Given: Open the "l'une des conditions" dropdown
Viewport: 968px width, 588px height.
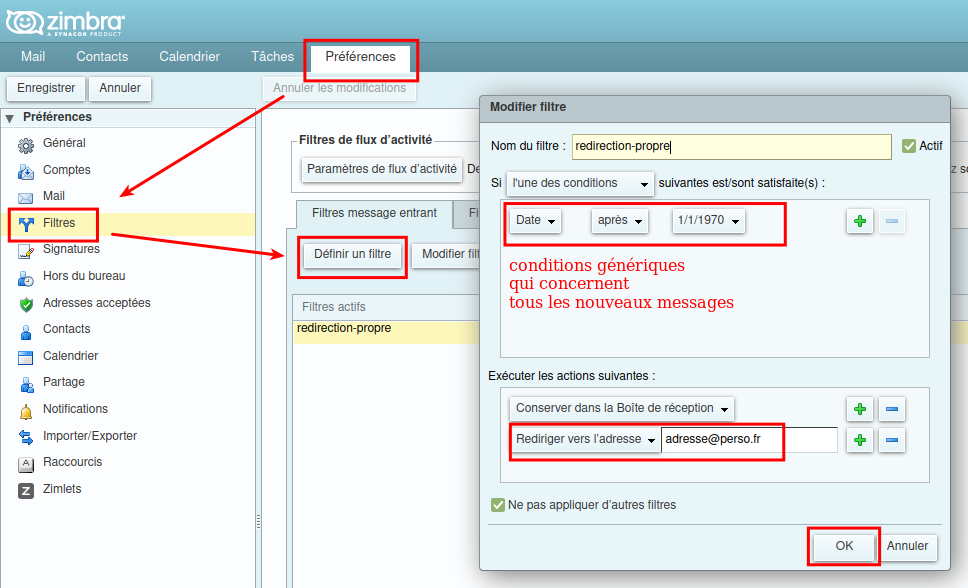Looking at the screenshot, I should pos(580,183).
